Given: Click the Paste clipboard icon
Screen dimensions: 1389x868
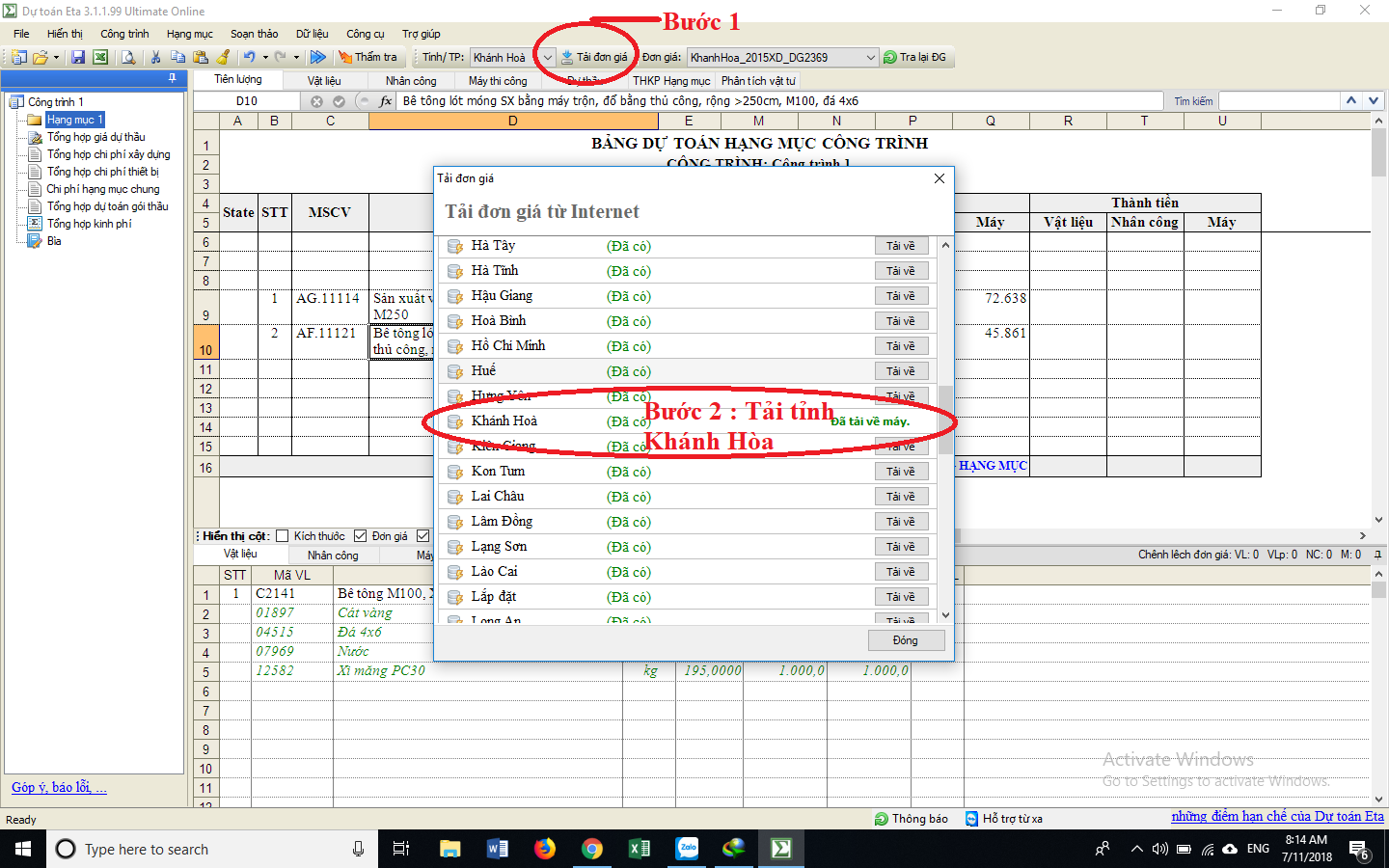Looking at the screenshot, I should point(201,58).
